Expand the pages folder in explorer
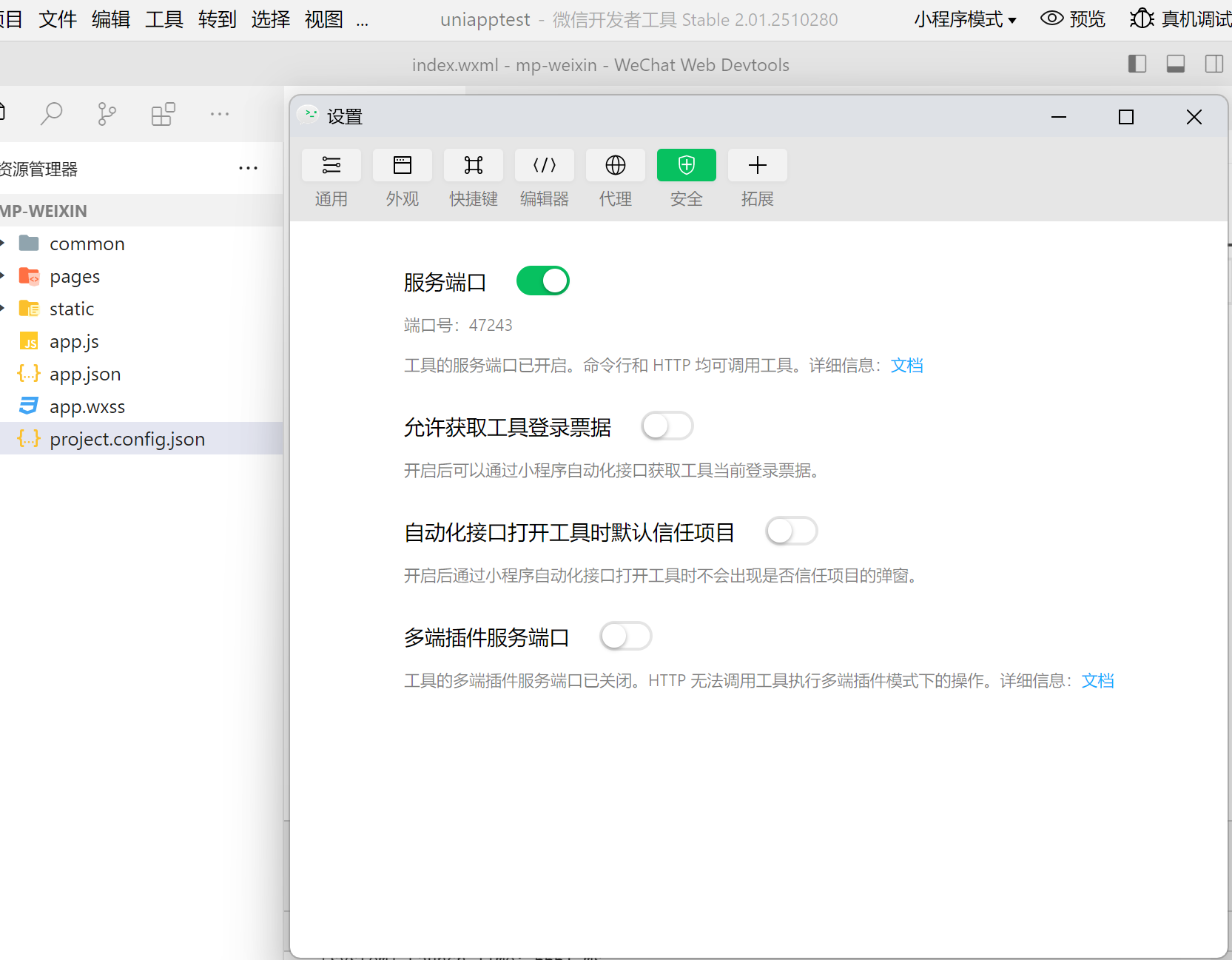 coord(74,276)
